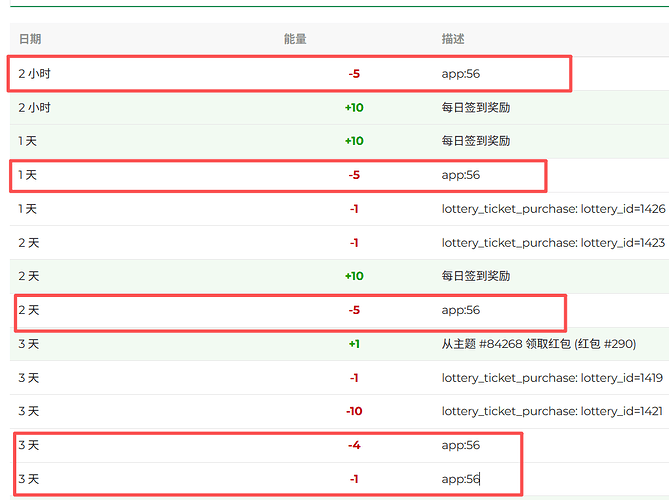The width and height of the screenshot is (669, 500).
Task: Select the -5 energy value in the 2 天 row
Action: (x=354, y=310)
